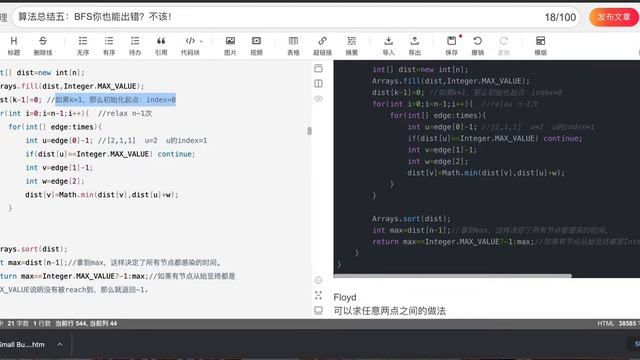
Task: Open the caret menu of the downloaded .htm file
Action: [60, 344]
